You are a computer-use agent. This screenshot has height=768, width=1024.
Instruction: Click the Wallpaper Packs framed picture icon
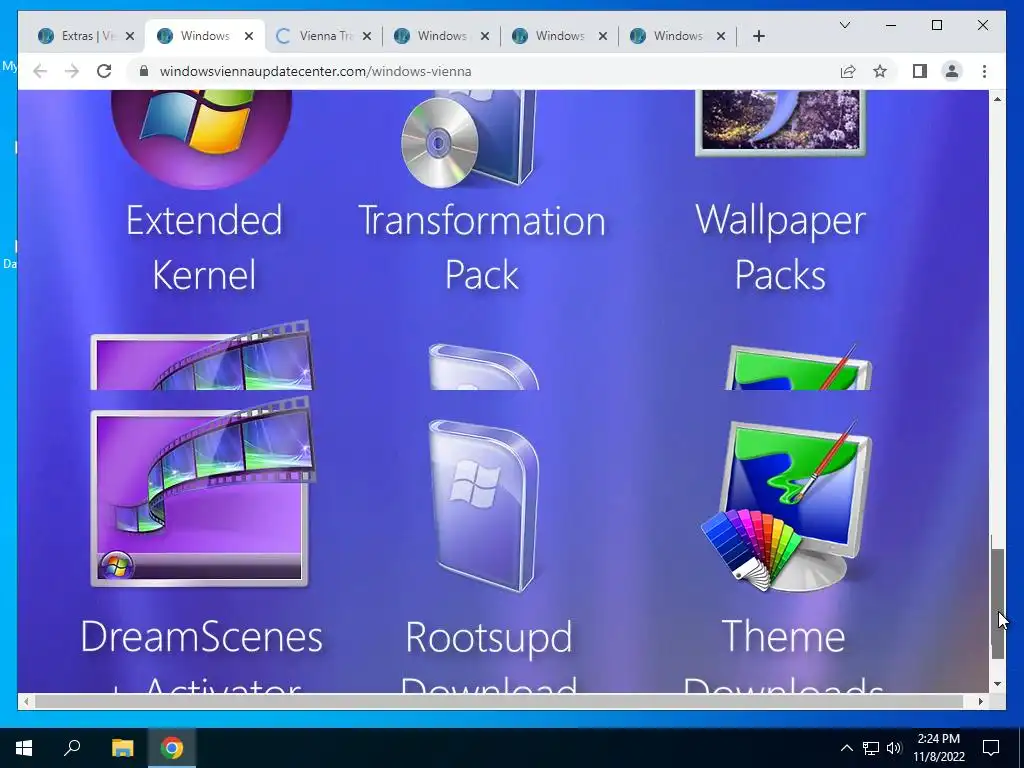pyautogui.click(x=780, y=123)
